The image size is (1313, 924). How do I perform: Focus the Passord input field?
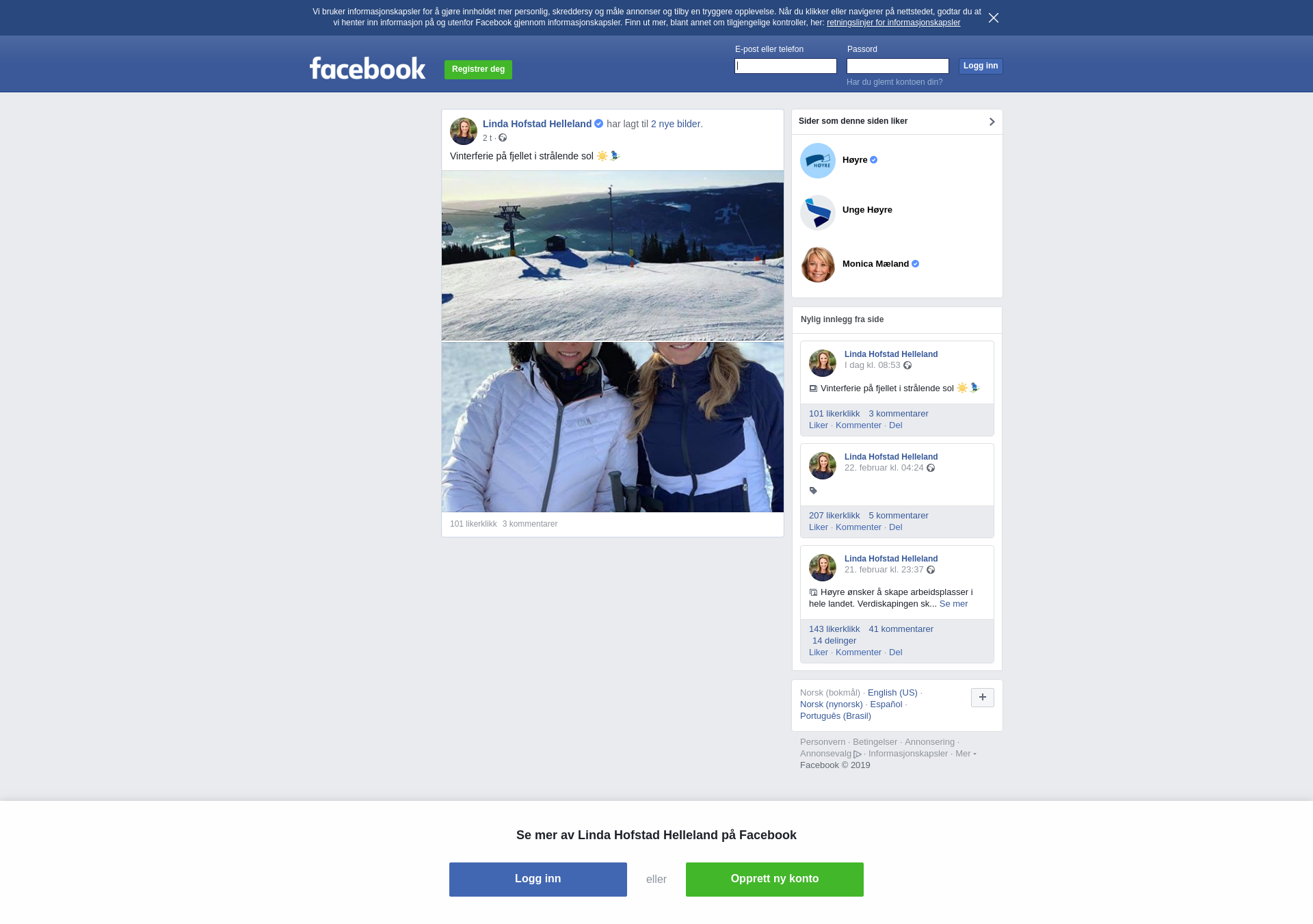click(x=898, y=66)
